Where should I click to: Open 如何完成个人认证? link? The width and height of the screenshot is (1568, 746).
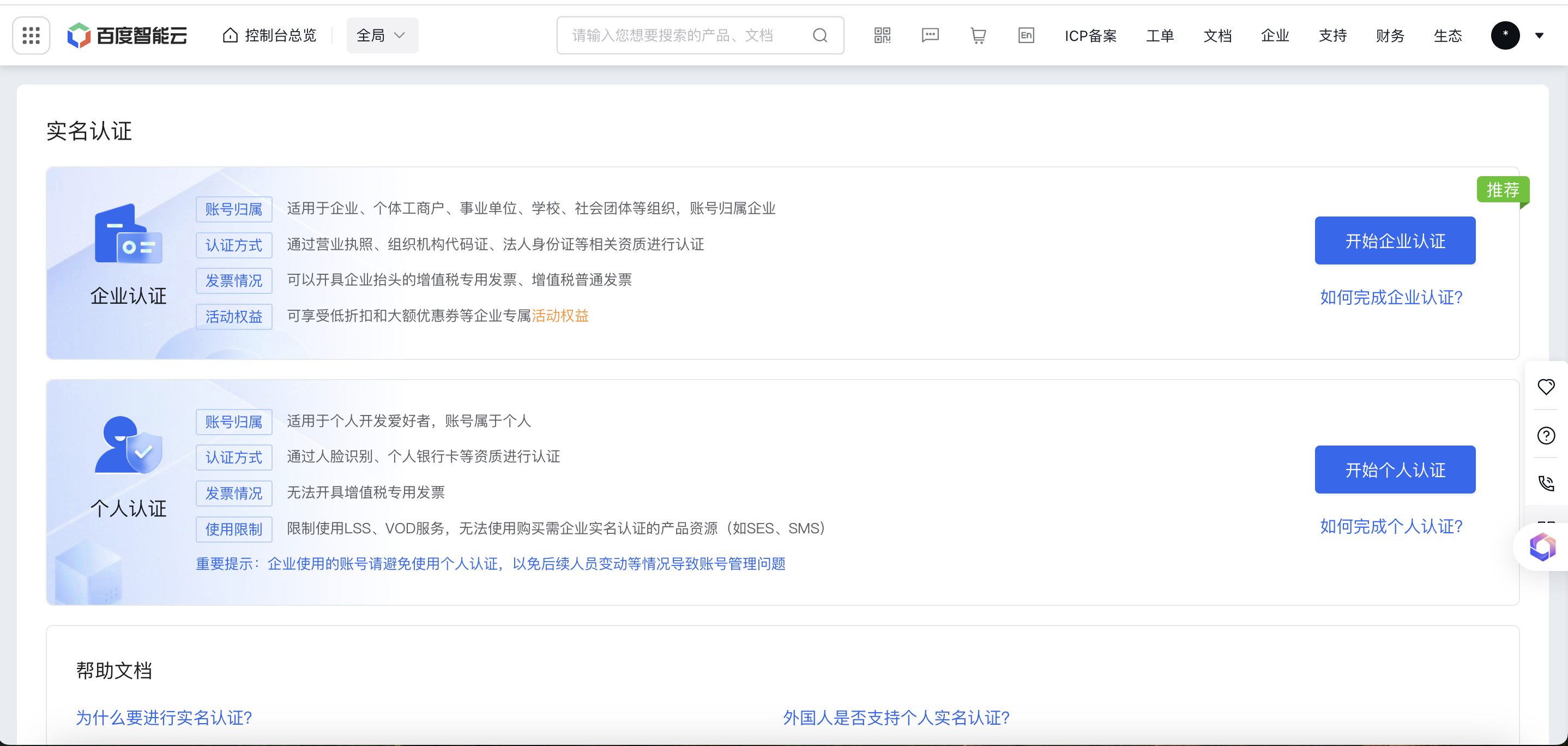point(1391,526)
